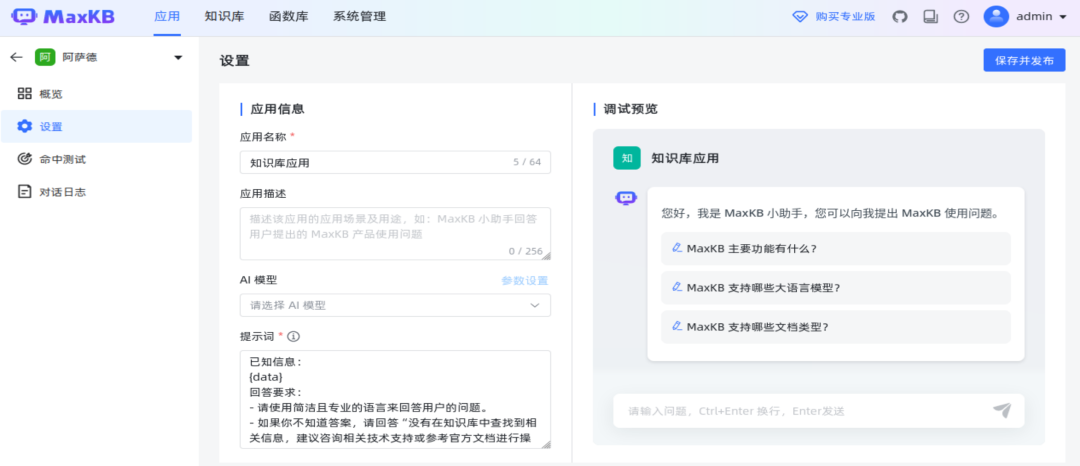
Task: Click the diamond icon beside 购买专业版
Action: tap(800, 17)
